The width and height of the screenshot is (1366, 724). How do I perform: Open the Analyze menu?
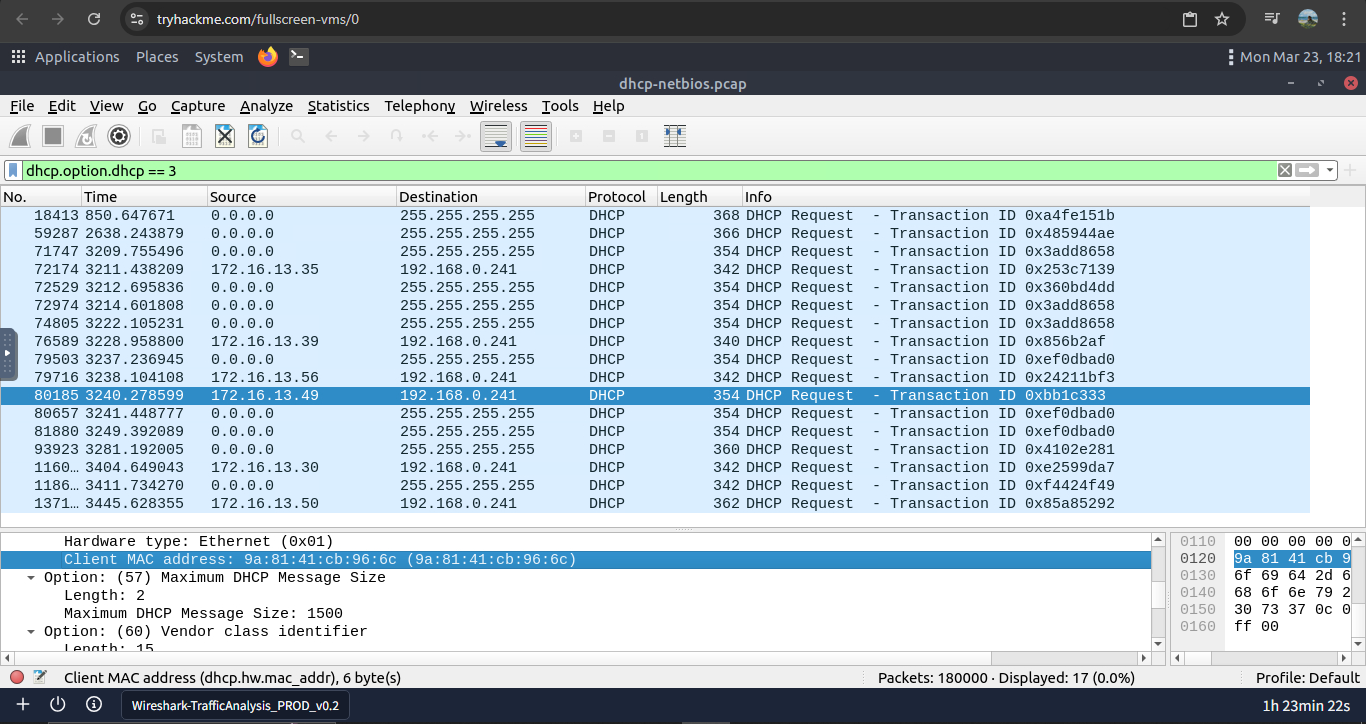click(267, 106)
